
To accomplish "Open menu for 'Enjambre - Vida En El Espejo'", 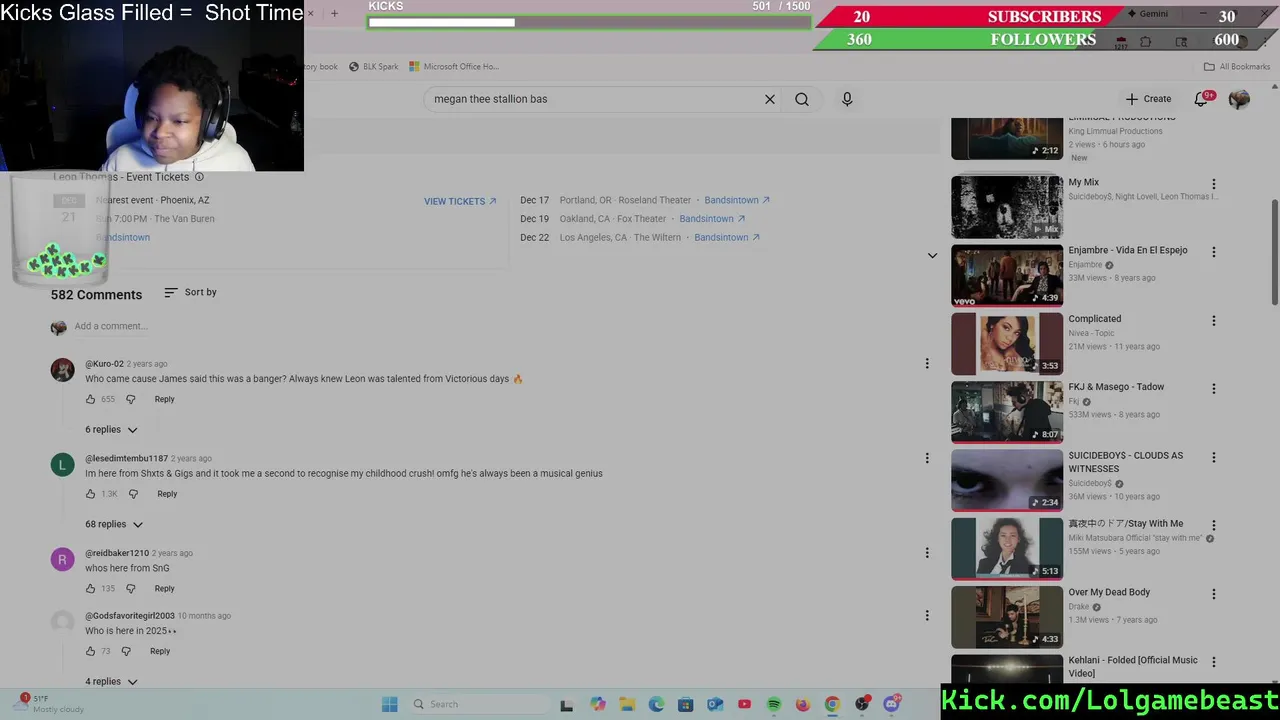I will click(x=1214, y=252).
